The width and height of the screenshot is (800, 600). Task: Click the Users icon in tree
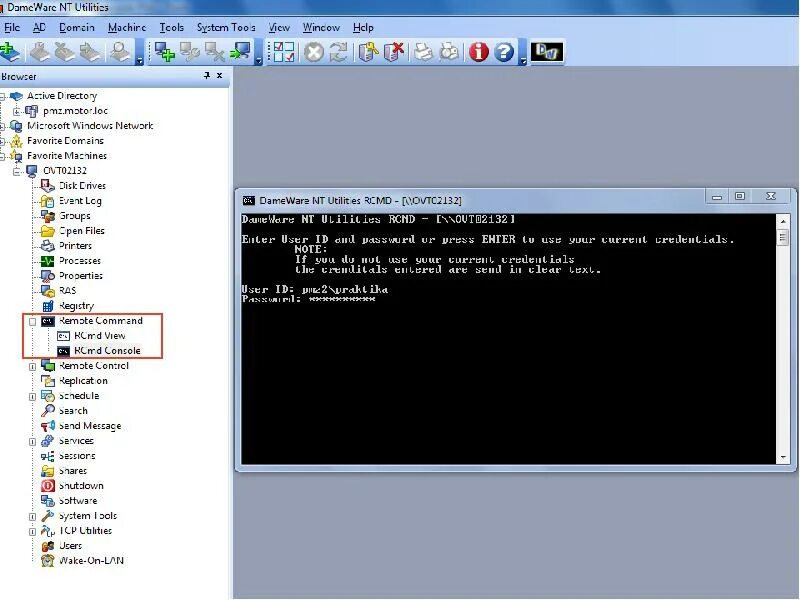point(47,545)
